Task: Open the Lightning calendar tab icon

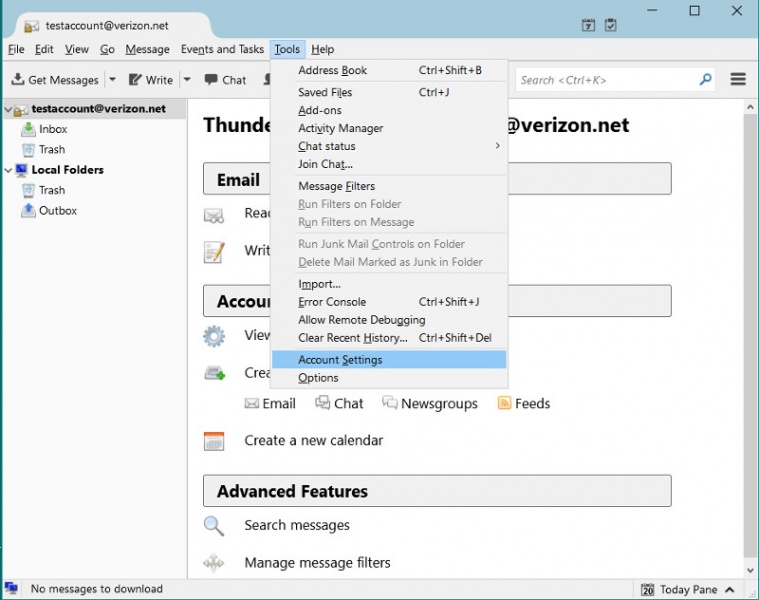Action: 588,25
